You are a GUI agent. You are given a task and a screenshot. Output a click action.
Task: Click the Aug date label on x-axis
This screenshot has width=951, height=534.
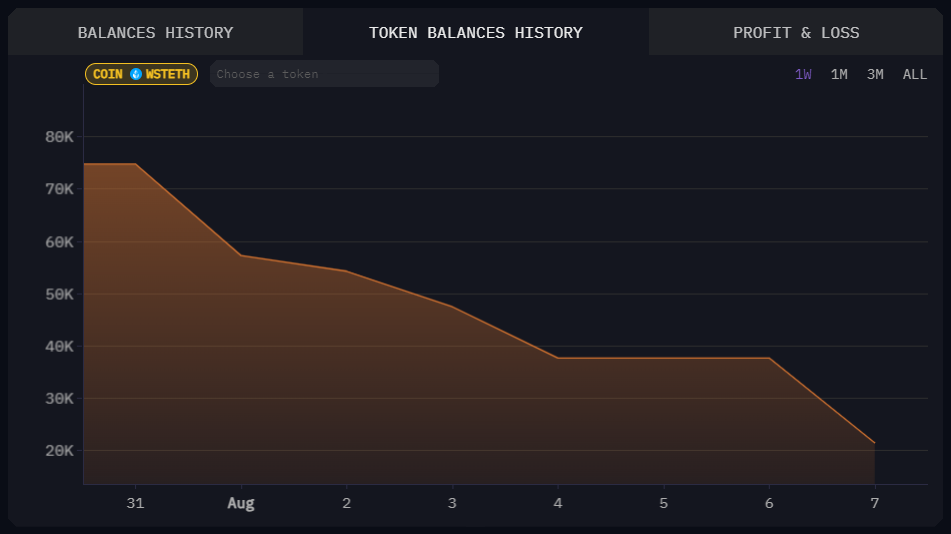coord(241,503)
